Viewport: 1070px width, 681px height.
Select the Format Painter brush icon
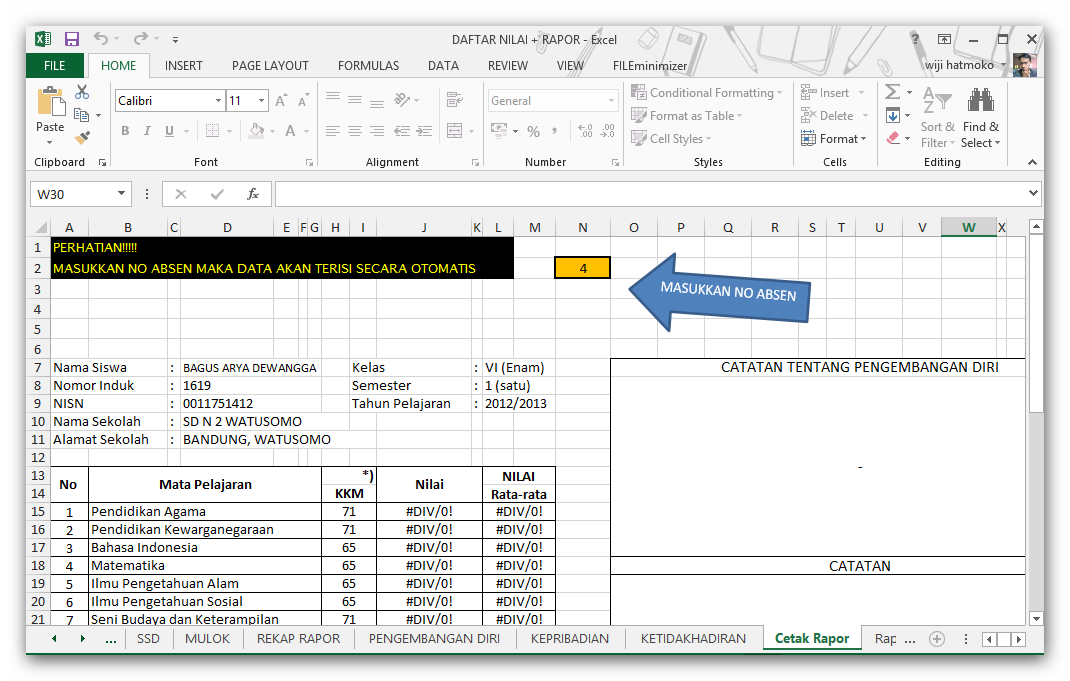[x=83, y=138]
